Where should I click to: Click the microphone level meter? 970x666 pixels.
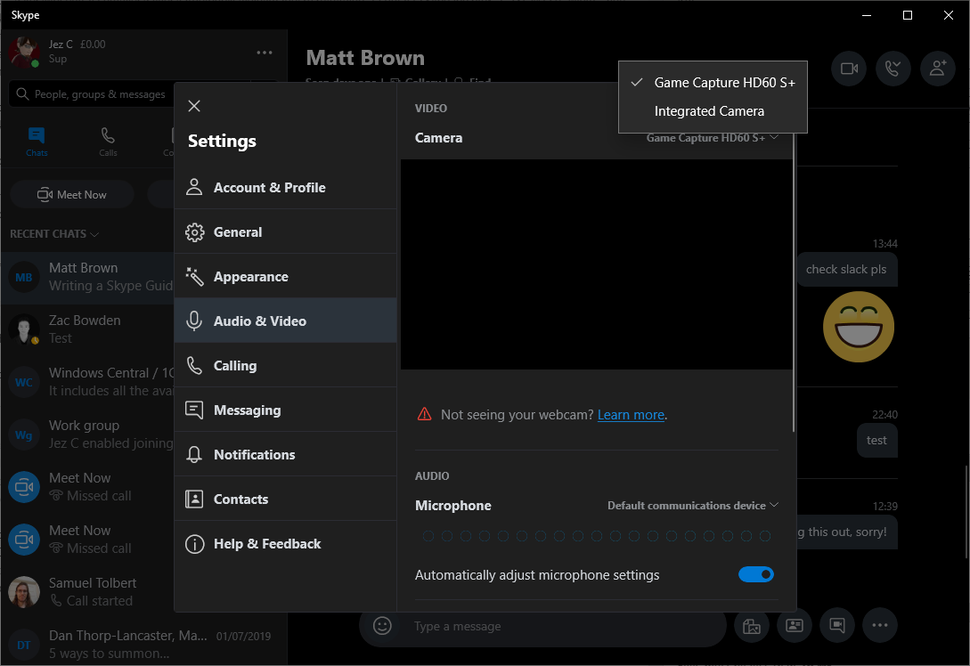coord(597,536)
